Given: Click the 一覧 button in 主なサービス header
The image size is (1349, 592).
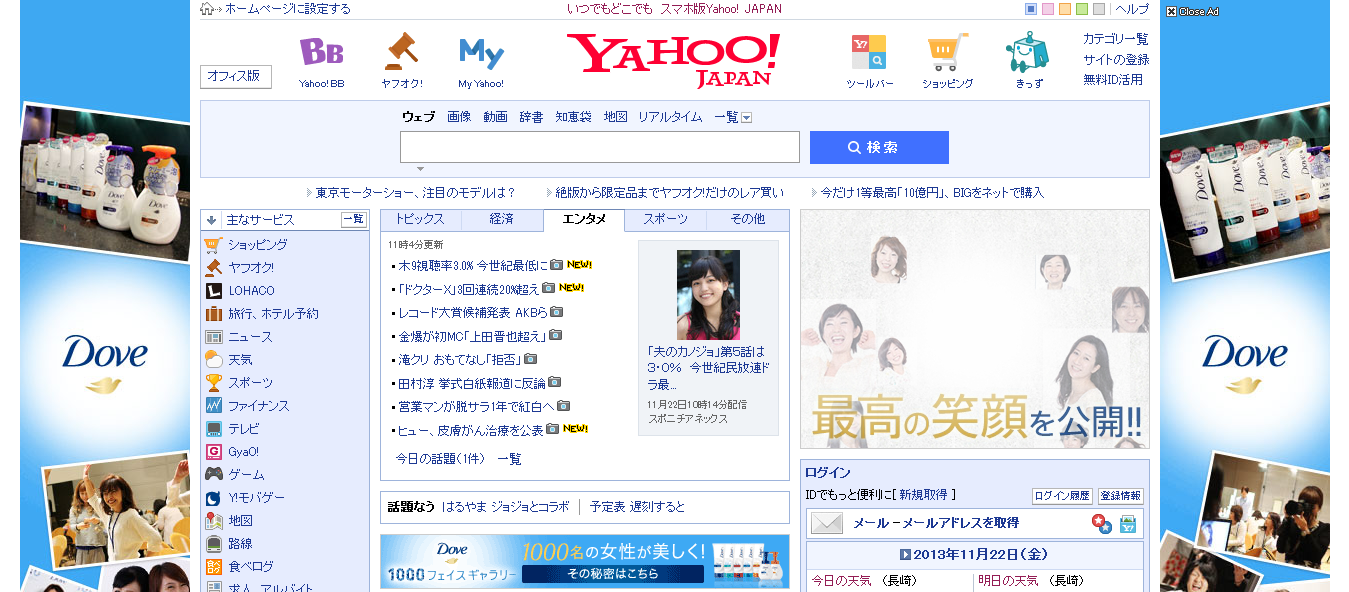Looking at the screenshot, I should [x=354, y=219].
